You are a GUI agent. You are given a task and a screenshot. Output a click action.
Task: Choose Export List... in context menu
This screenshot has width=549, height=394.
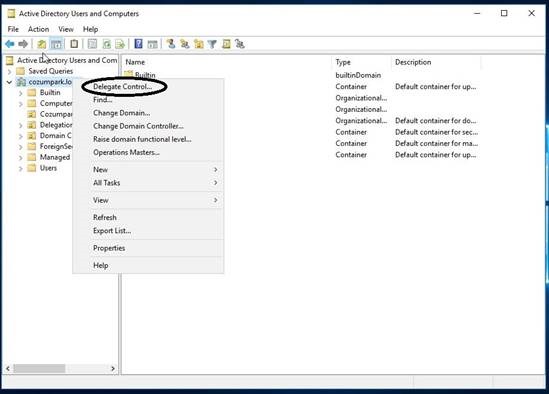[x=112, y=231]
